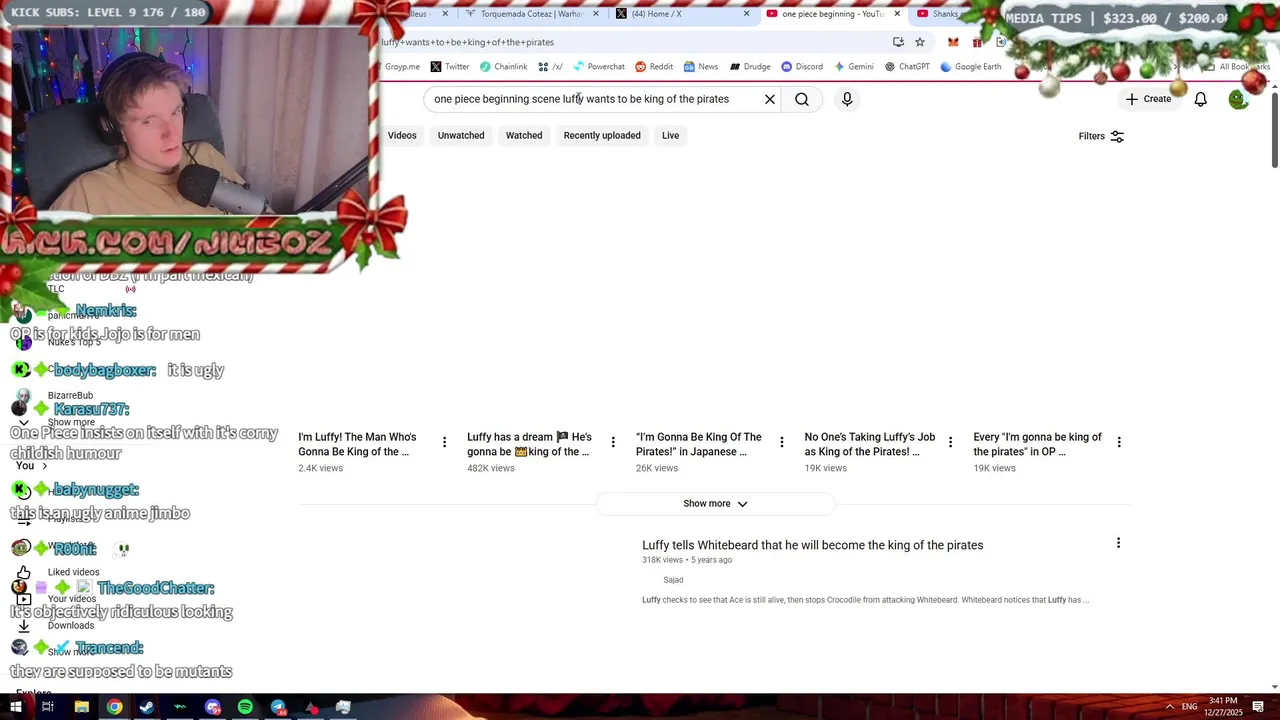Open Spotify from the taskbar

point(245,707)
